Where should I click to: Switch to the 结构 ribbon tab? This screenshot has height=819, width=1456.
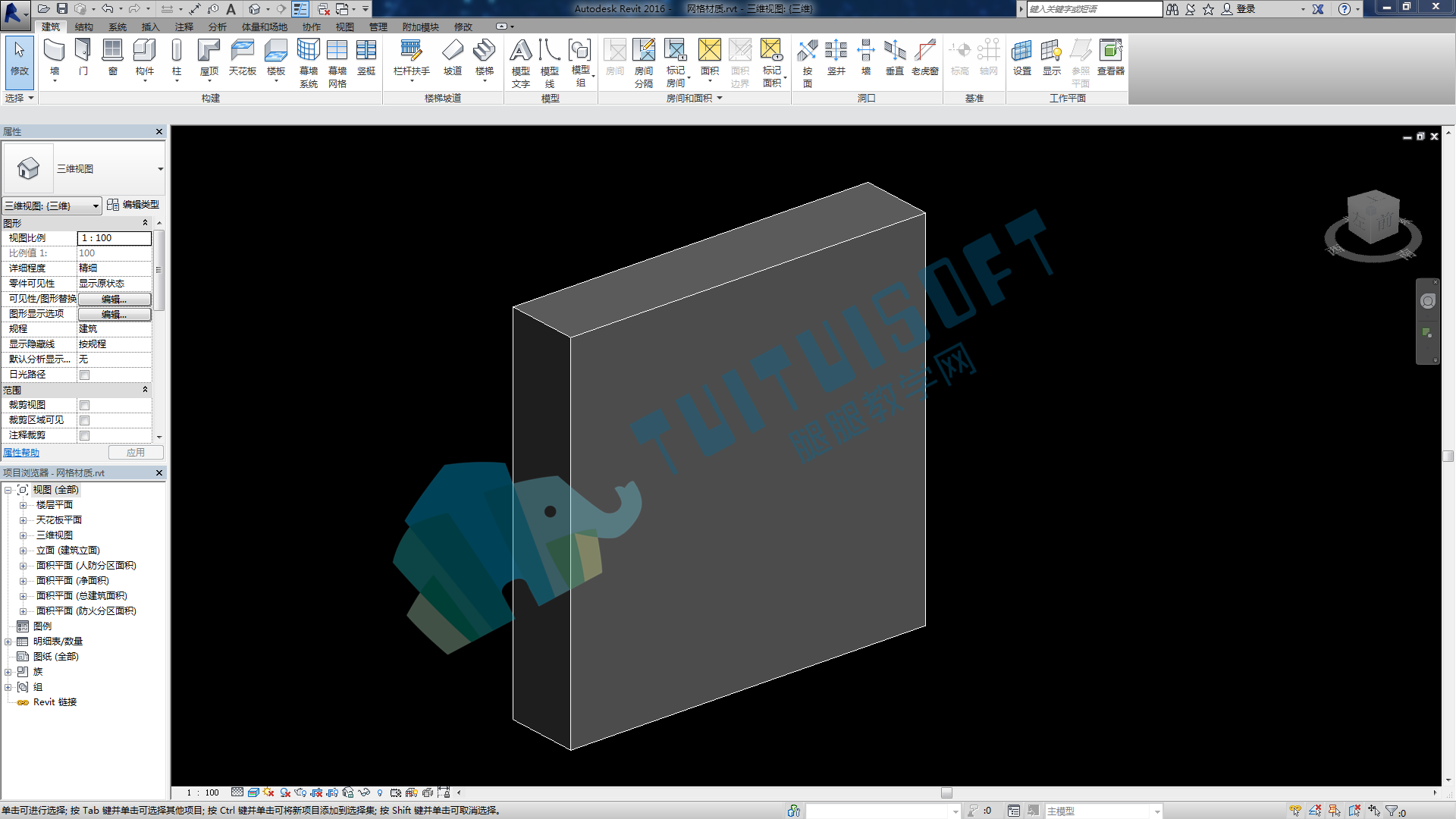pos(84,27)
